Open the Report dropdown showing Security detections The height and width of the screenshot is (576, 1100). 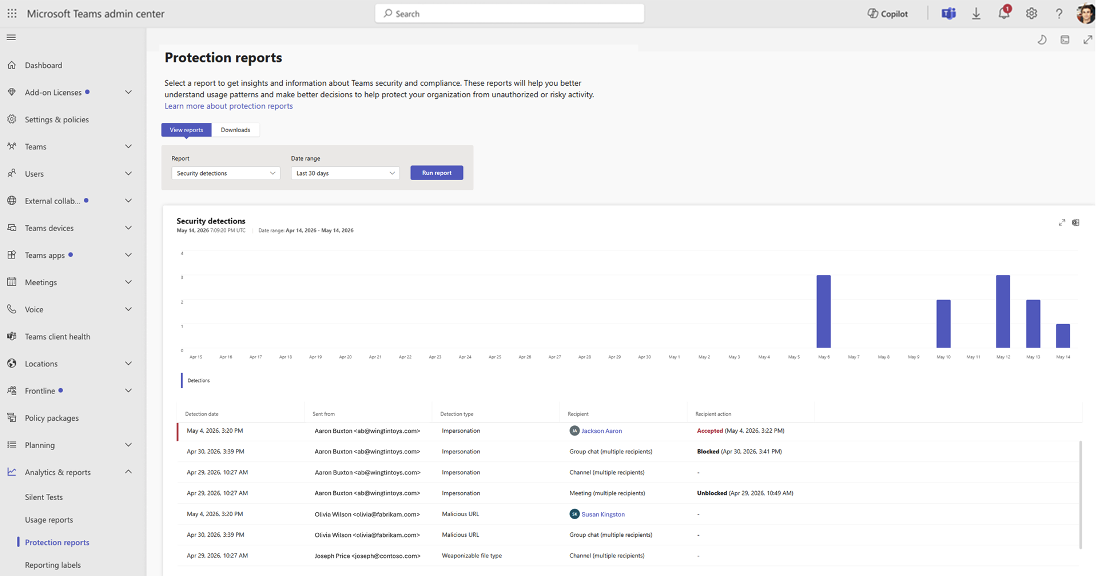pos(226,173)
